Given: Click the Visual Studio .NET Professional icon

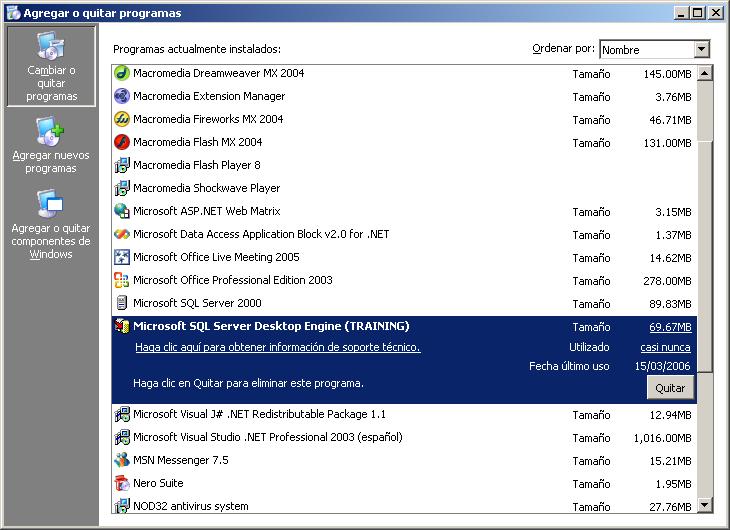Looking at the screenshot, I should click(122, 437).
